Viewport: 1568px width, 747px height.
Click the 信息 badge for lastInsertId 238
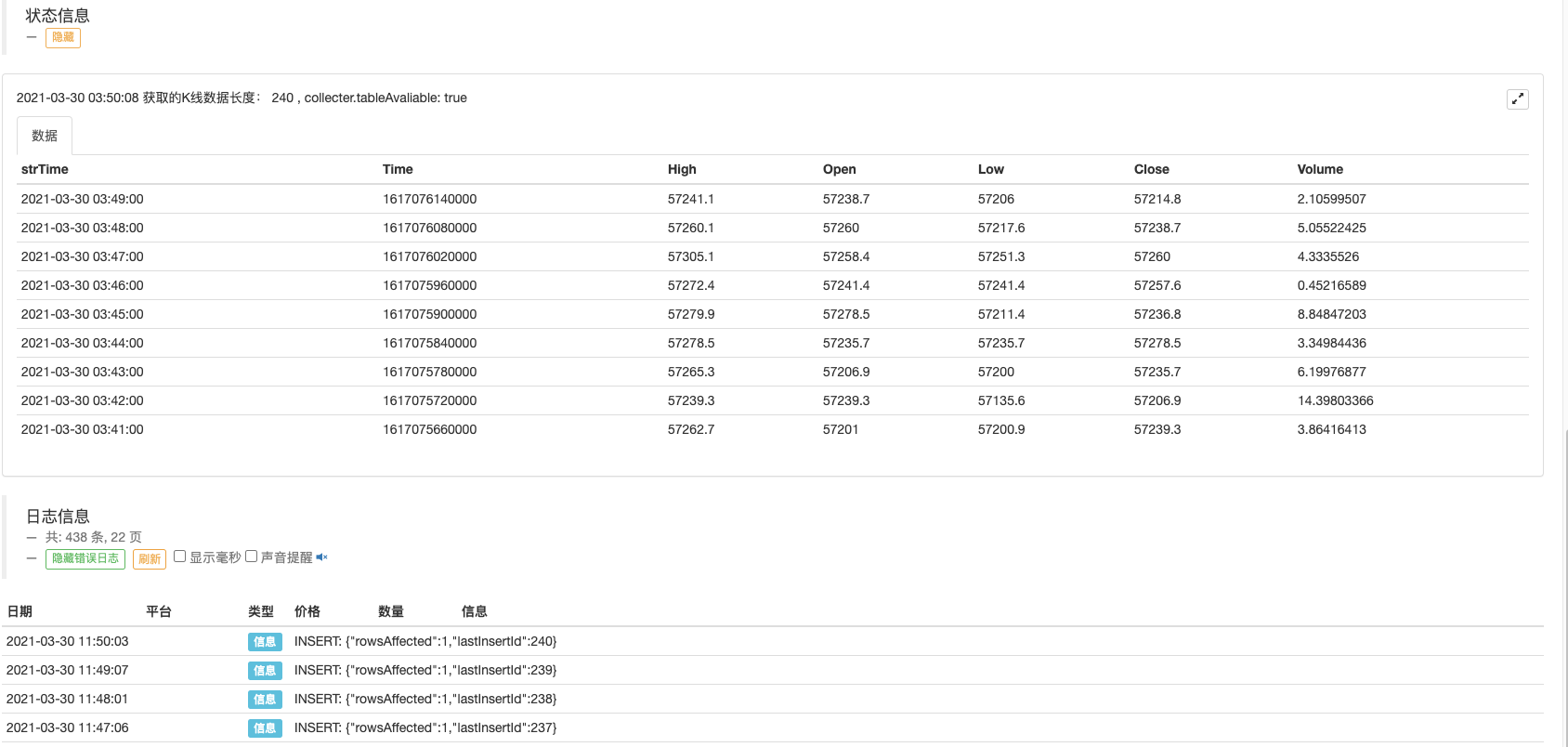pyautogui.click(x=265, y=700)
